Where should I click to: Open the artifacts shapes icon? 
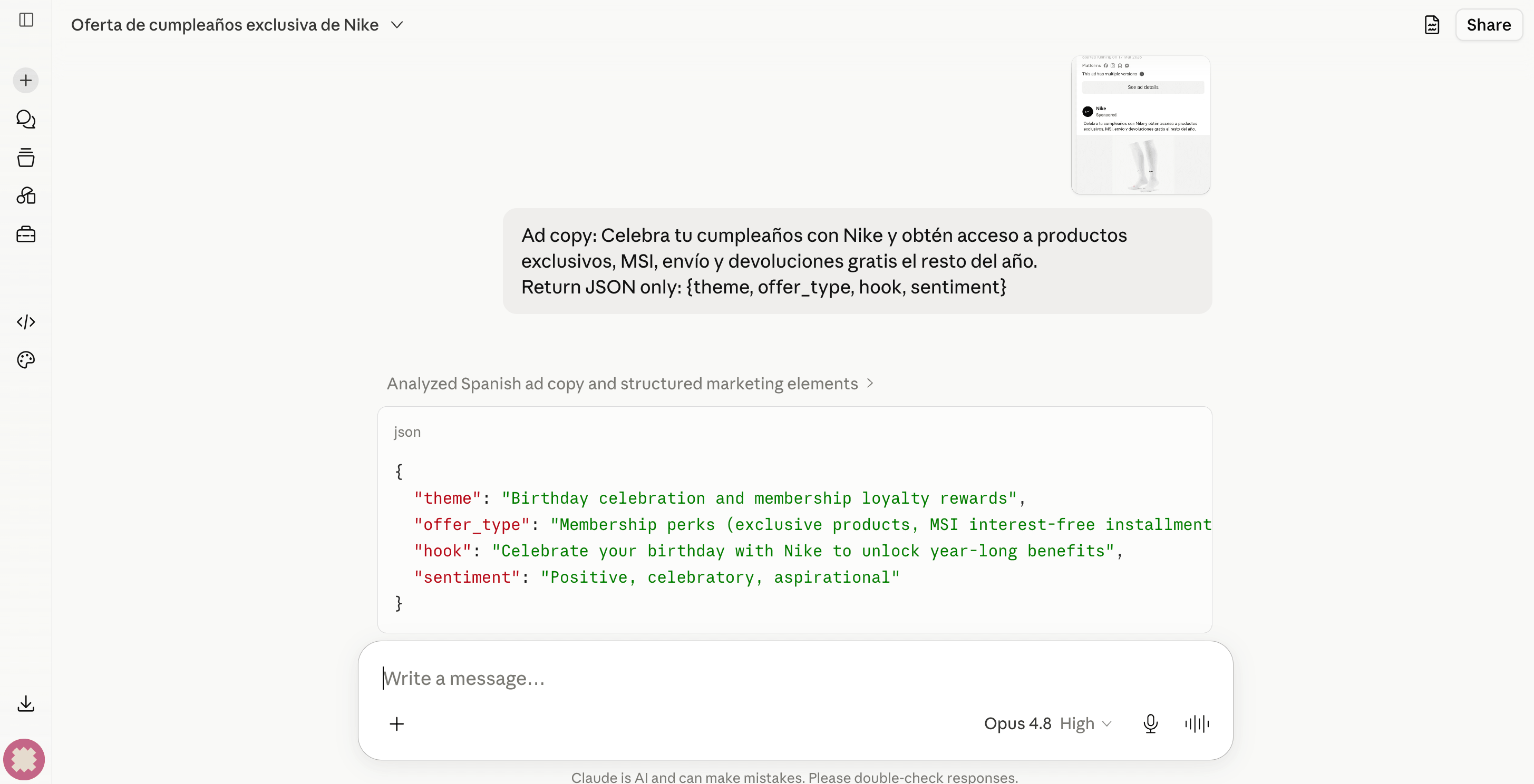pos(26,196)
